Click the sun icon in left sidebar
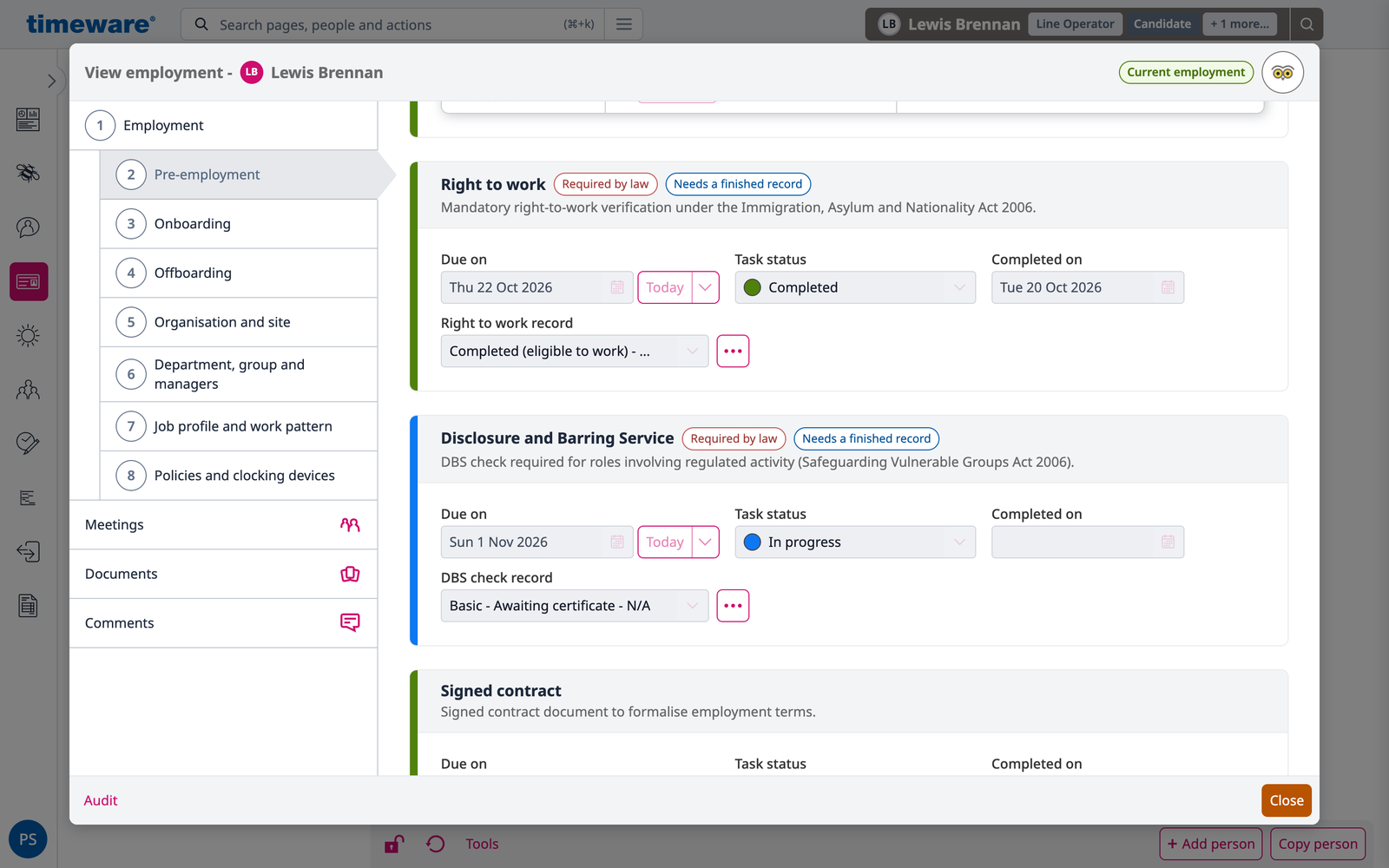This screenshot has width=1389, height=868. pos(28,335)
